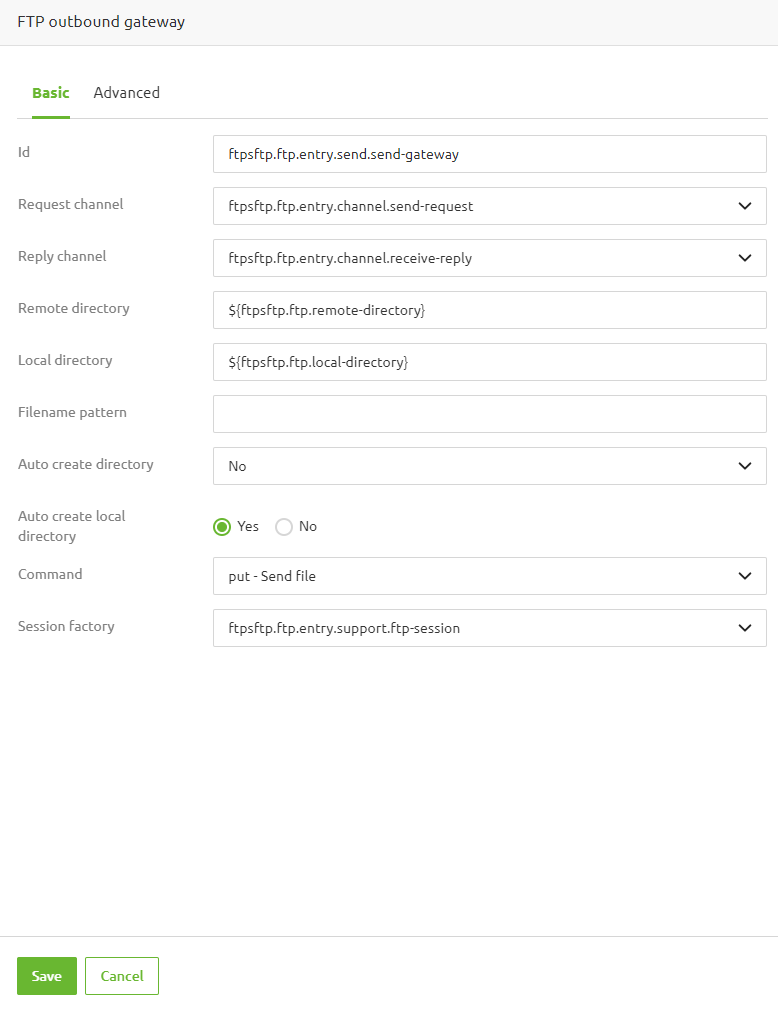This screenshot has height=1009, width=778.
Task: Click the Remote directory input field
Action: click(x=490, y=310)
